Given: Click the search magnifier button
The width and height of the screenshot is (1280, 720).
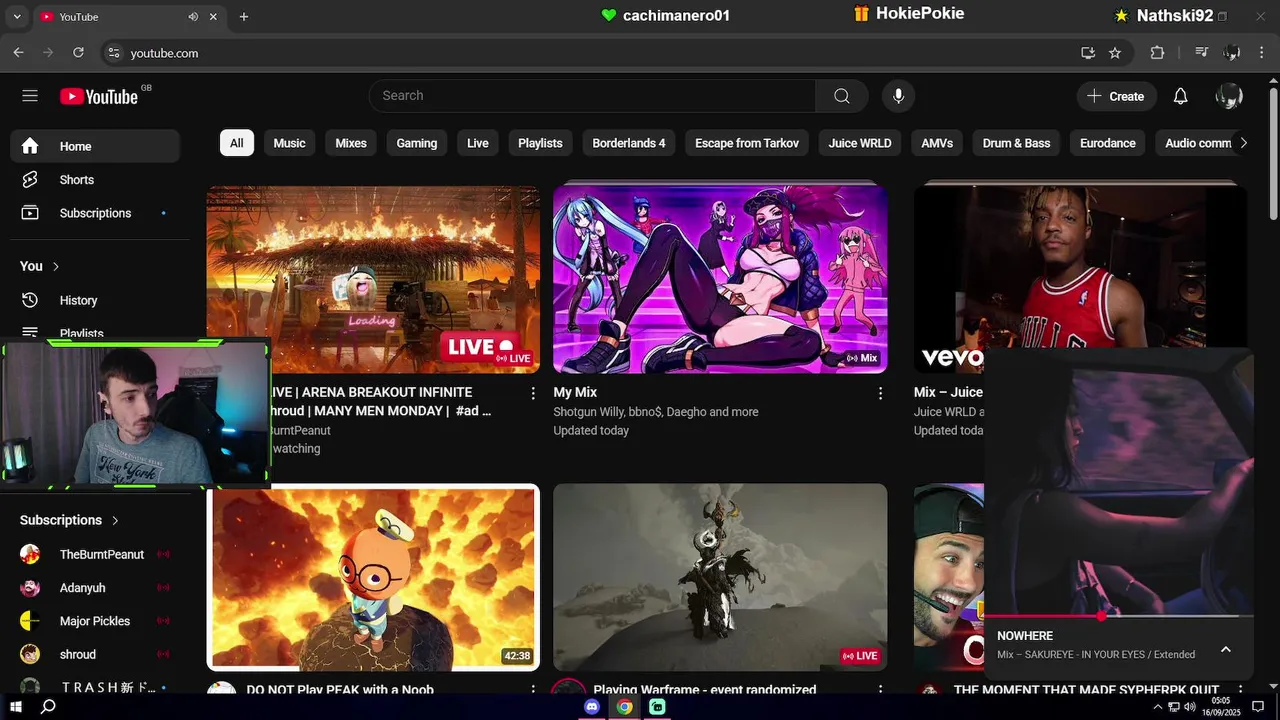Looking at the screenshot, I should pos(842,96).
